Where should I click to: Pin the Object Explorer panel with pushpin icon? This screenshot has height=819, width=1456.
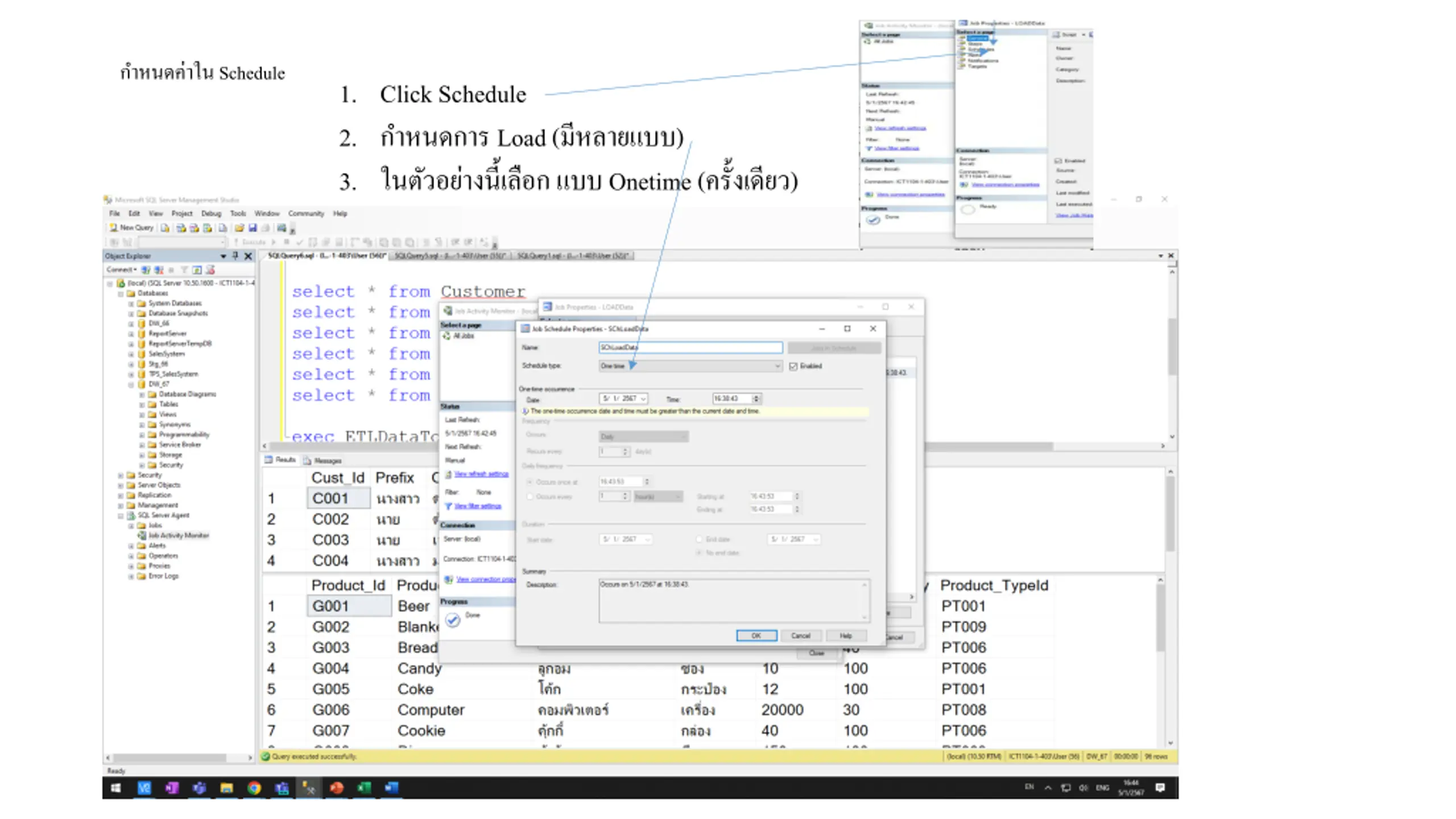235,256
